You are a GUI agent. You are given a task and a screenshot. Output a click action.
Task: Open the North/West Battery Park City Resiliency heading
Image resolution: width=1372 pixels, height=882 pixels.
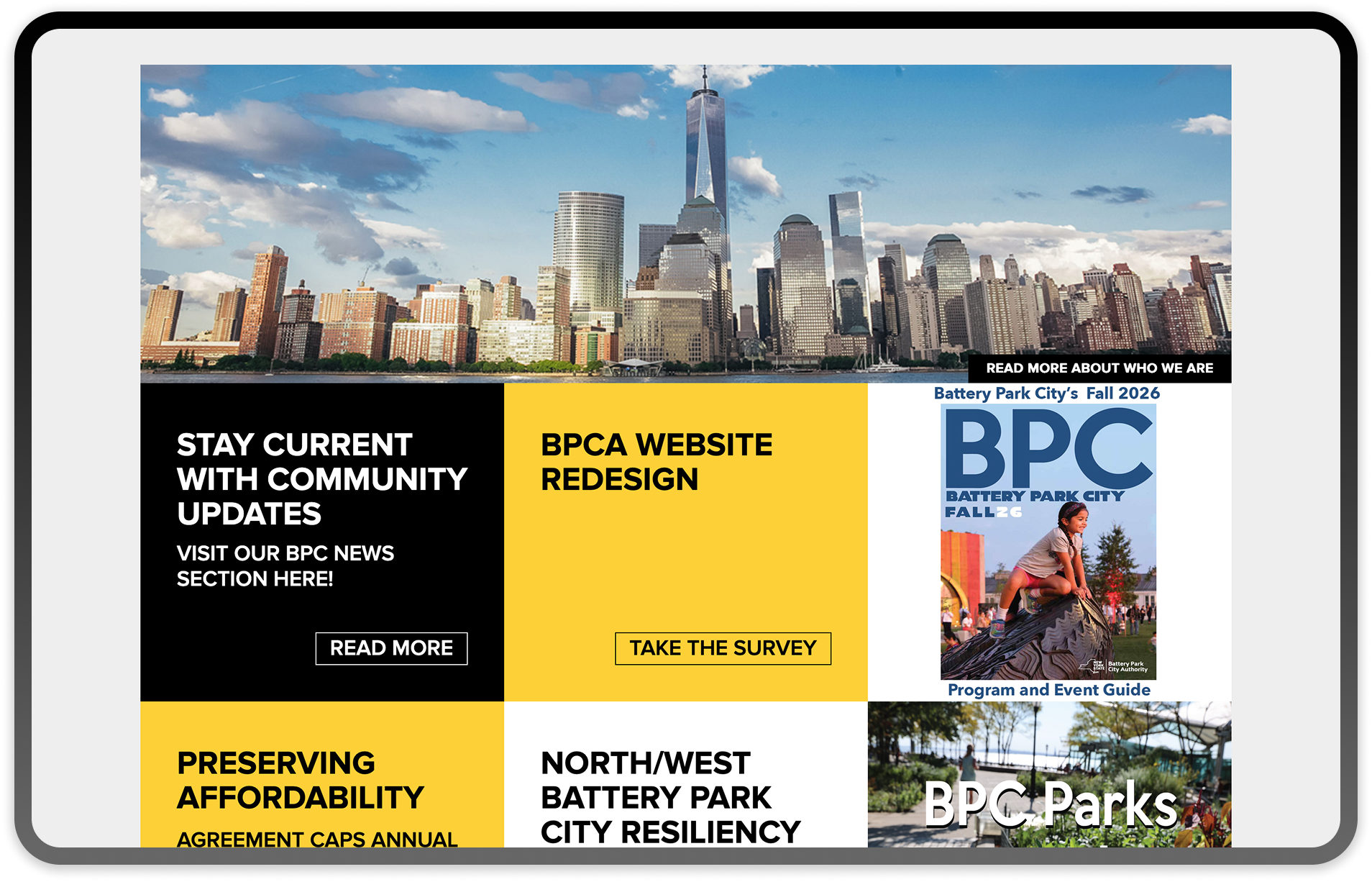point(670,797)
